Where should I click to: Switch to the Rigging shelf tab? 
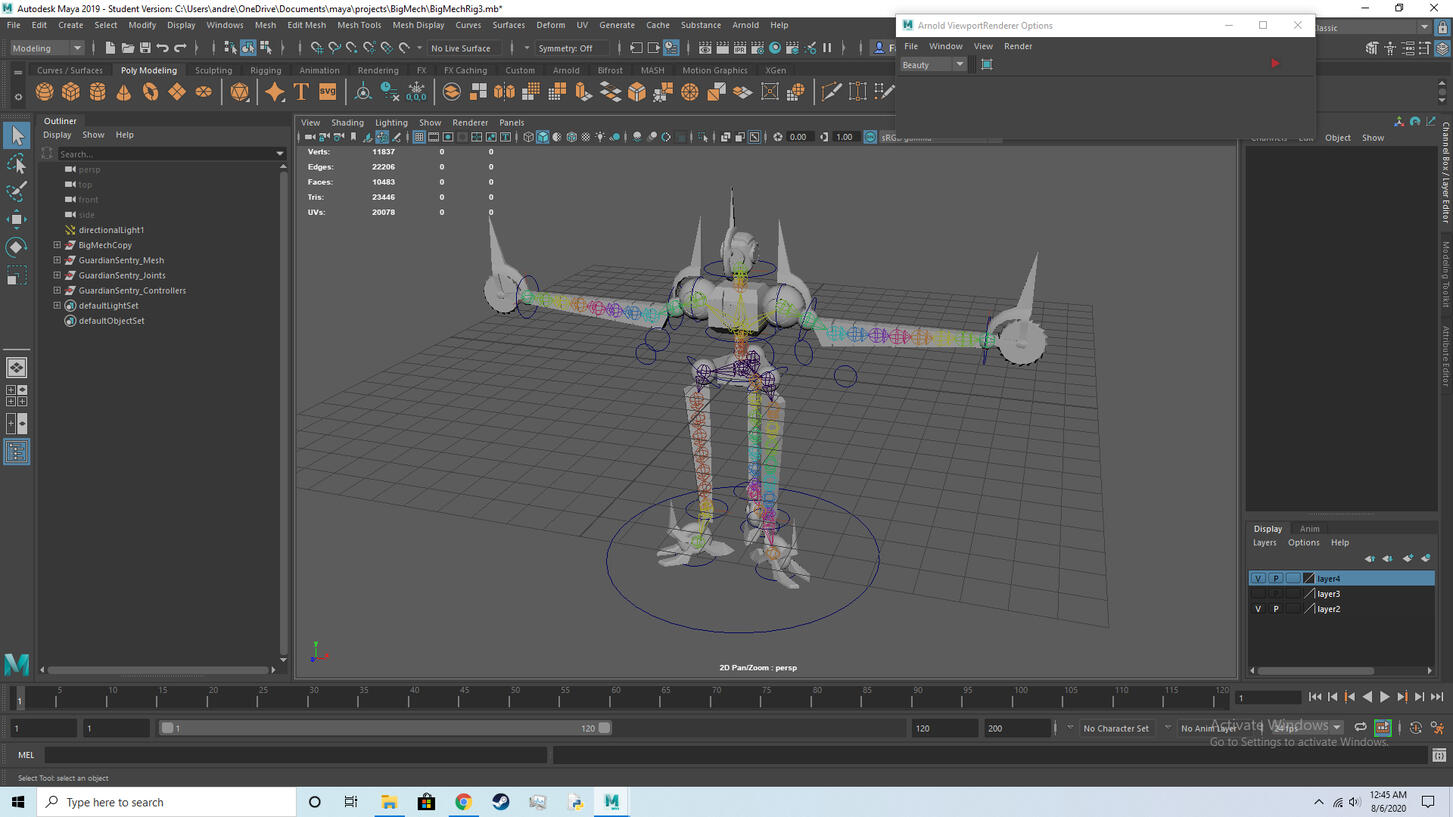coord(265,71)
